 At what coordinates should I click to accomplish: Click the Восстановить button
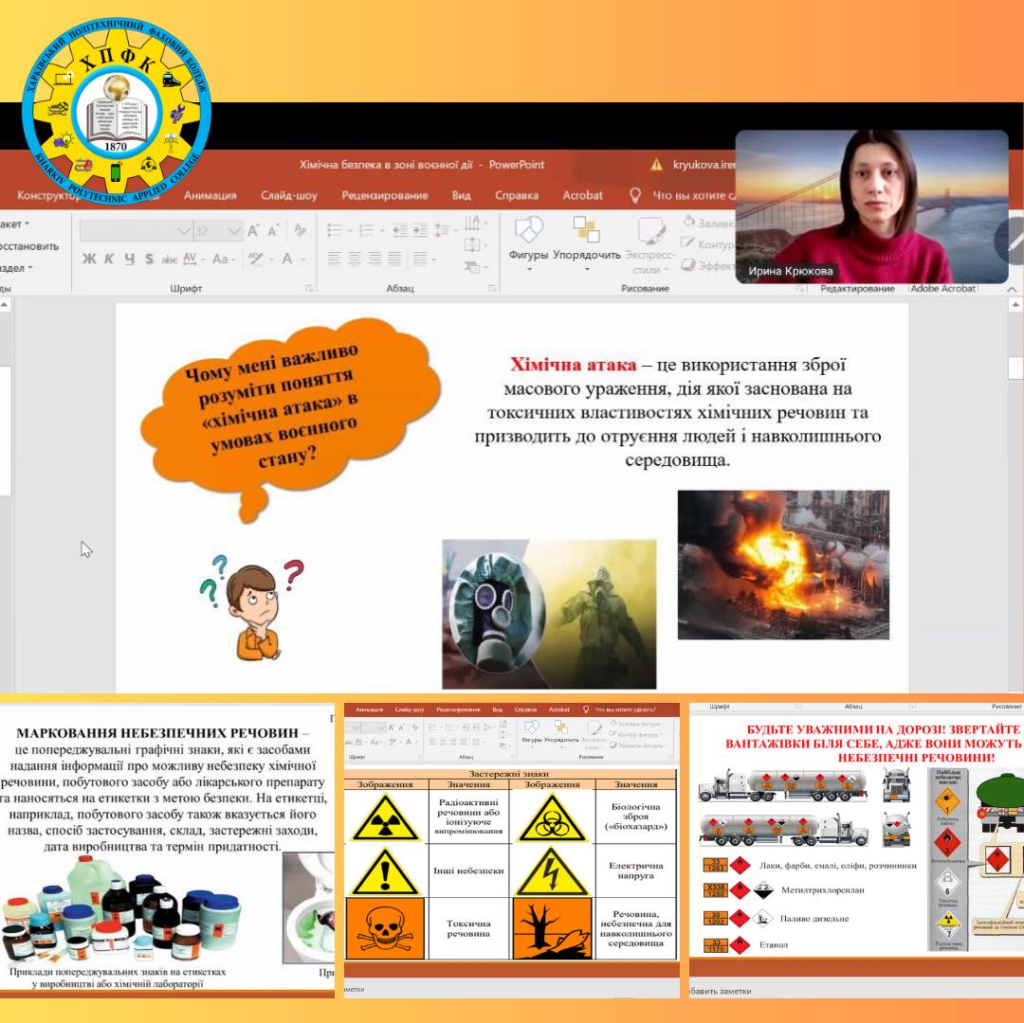[30, 246]
